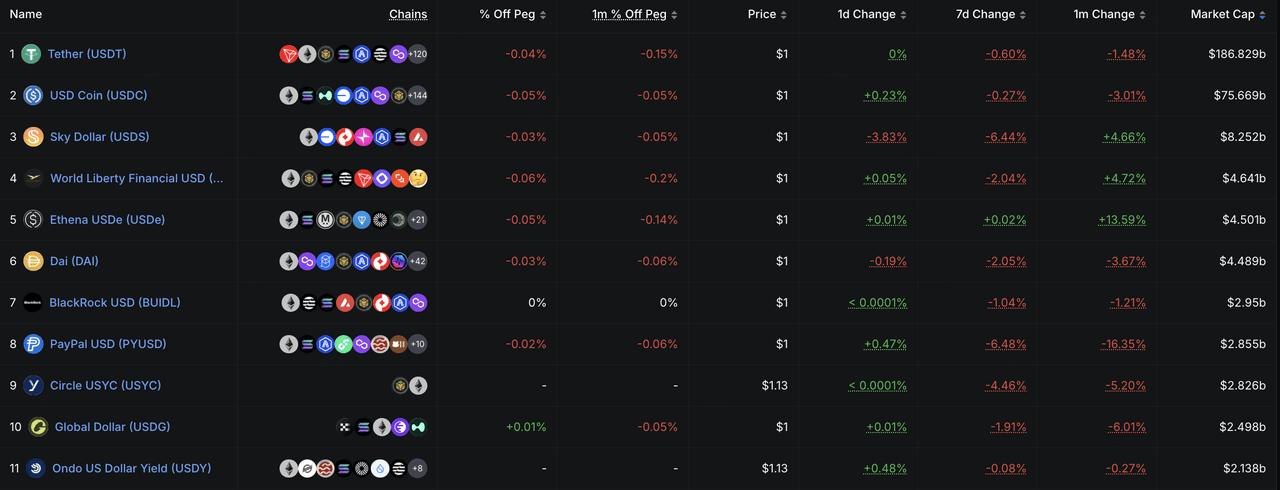Click the -3.83% 1d change value

886,137
